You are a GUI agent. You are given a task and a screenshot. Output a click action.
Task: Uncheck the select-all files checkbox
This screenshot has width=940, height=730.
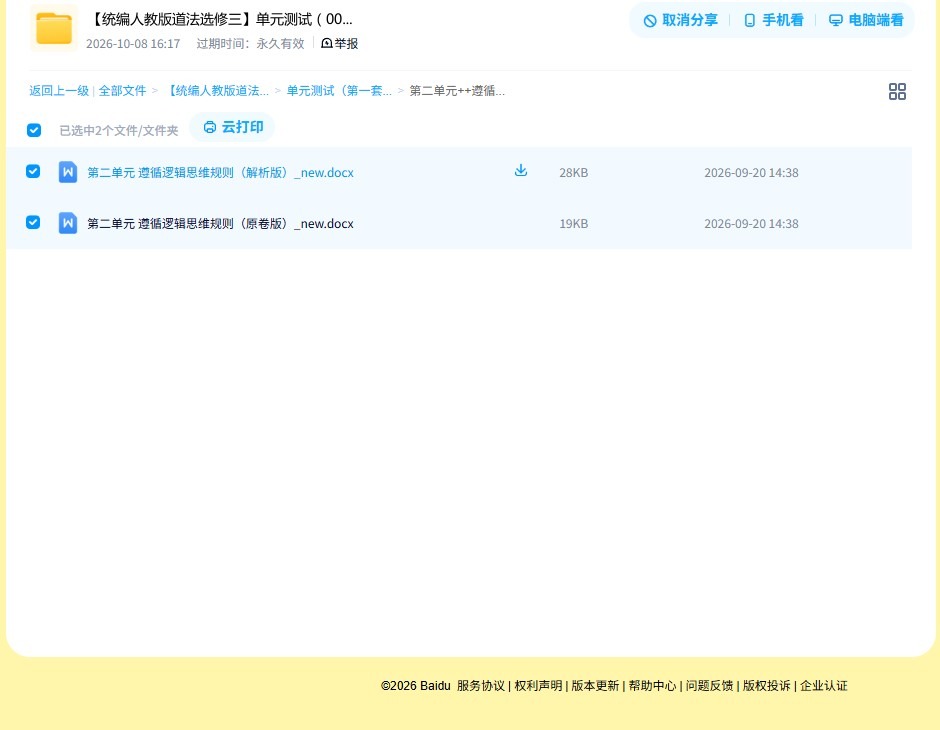pyautogui.click(x=34, y=130)
